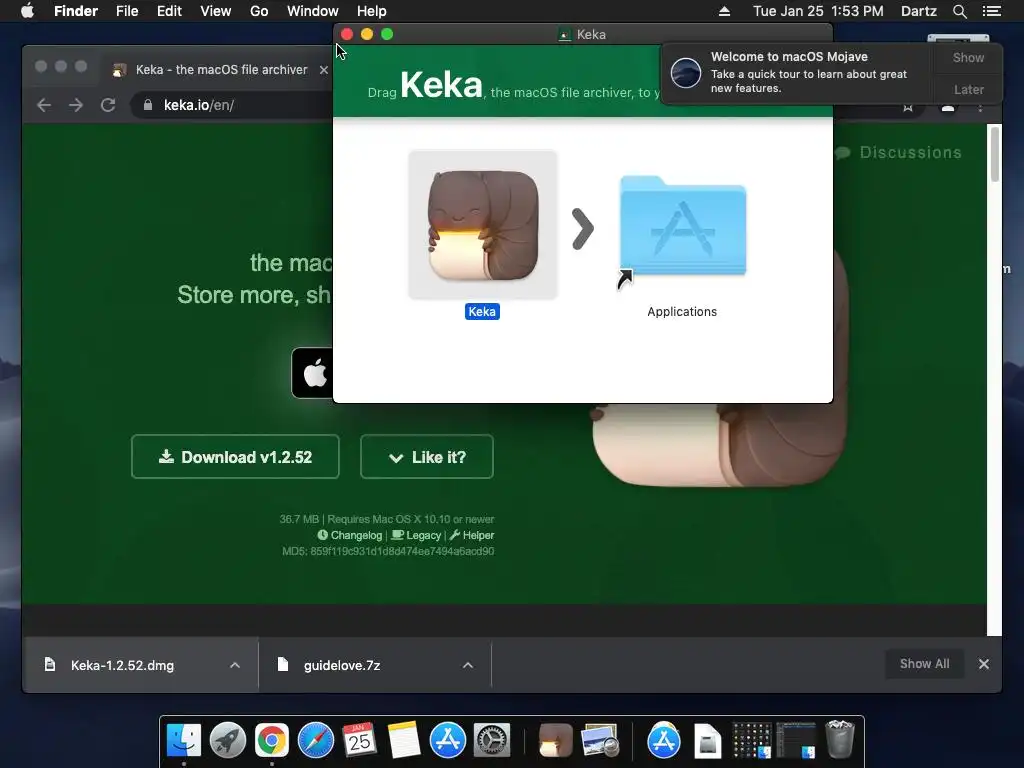The height and width of the screenshot is (768, 1024).
Task: Open Keka icon in the dock
Action: point(556,740)
